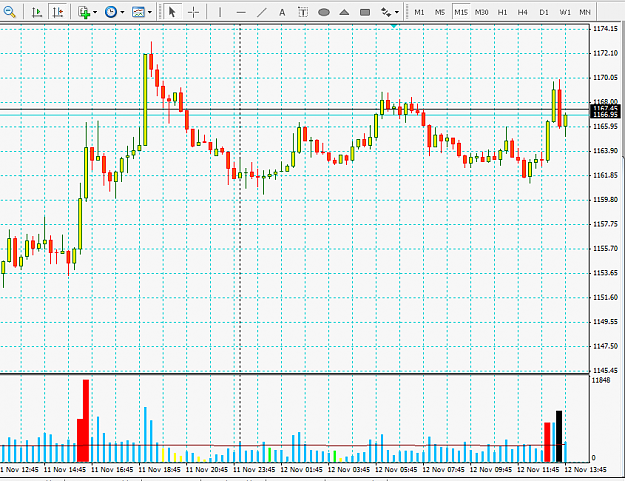
Task: Click the '11 Nov 14:45' time label
Action: click(65, 469)
